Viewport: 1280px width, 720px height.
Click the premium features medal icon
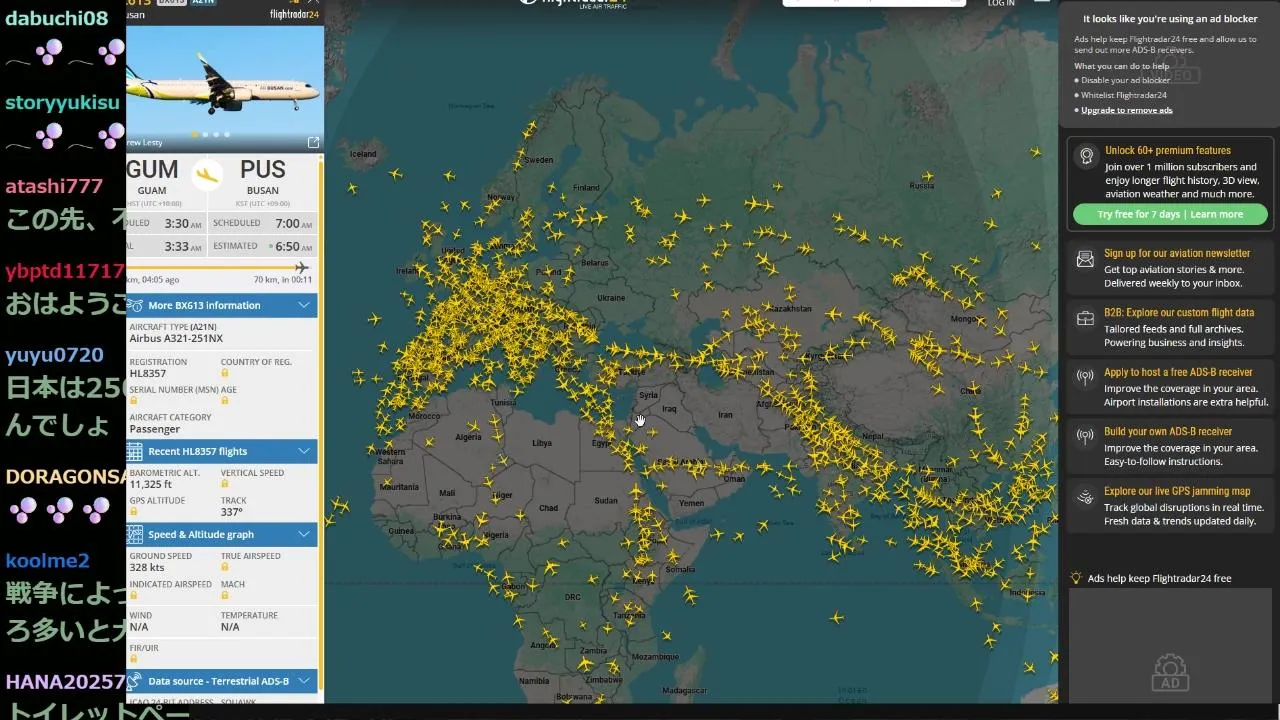pyautogui.click(x=1086, y=156)
